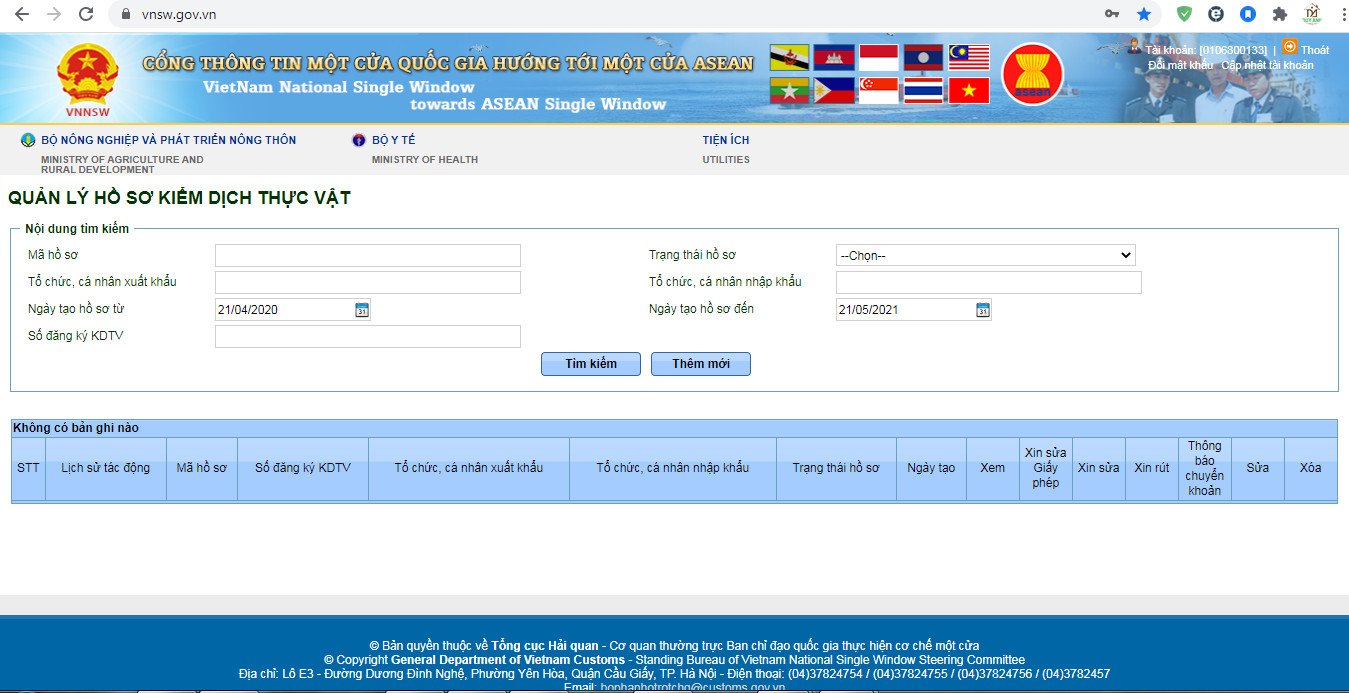Open saved passwords key icon

[x=1111, y=14]
